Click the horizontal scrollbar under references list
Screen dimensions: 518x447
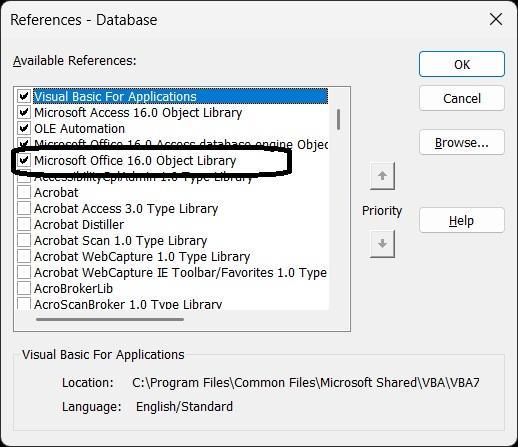point(110,319)
